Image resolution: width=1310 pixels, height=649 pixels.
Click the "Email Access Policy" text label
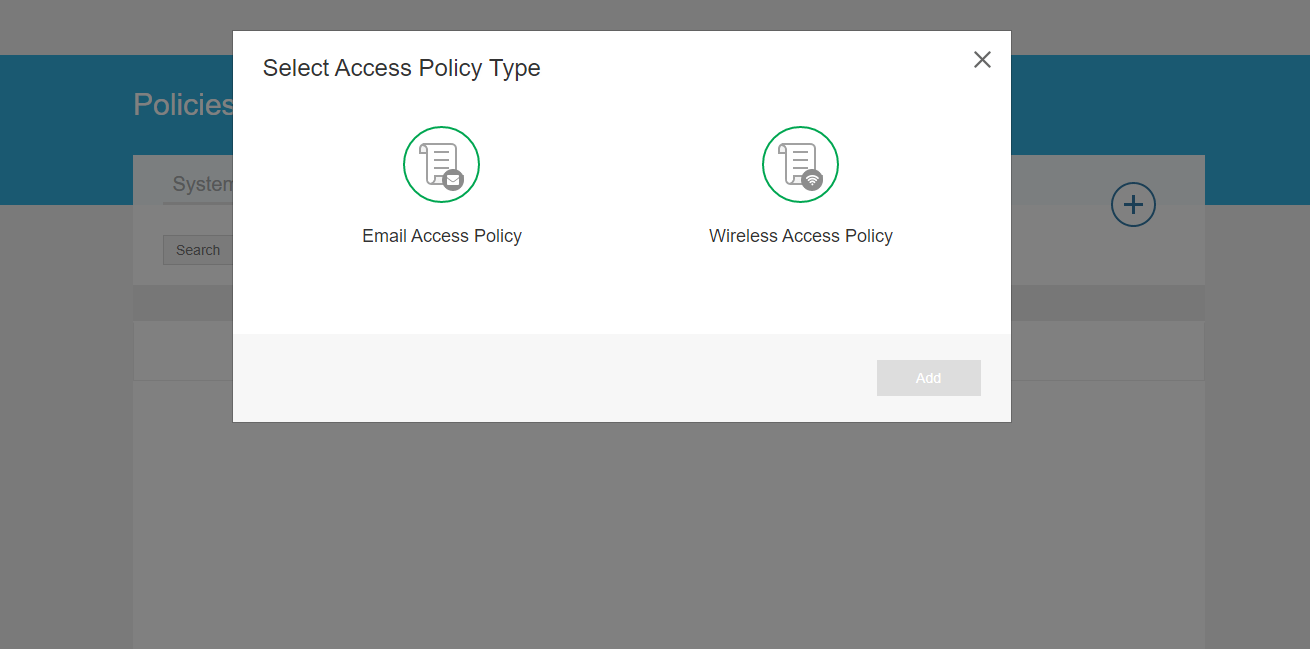pyautogui.click(x=442, y=236)
